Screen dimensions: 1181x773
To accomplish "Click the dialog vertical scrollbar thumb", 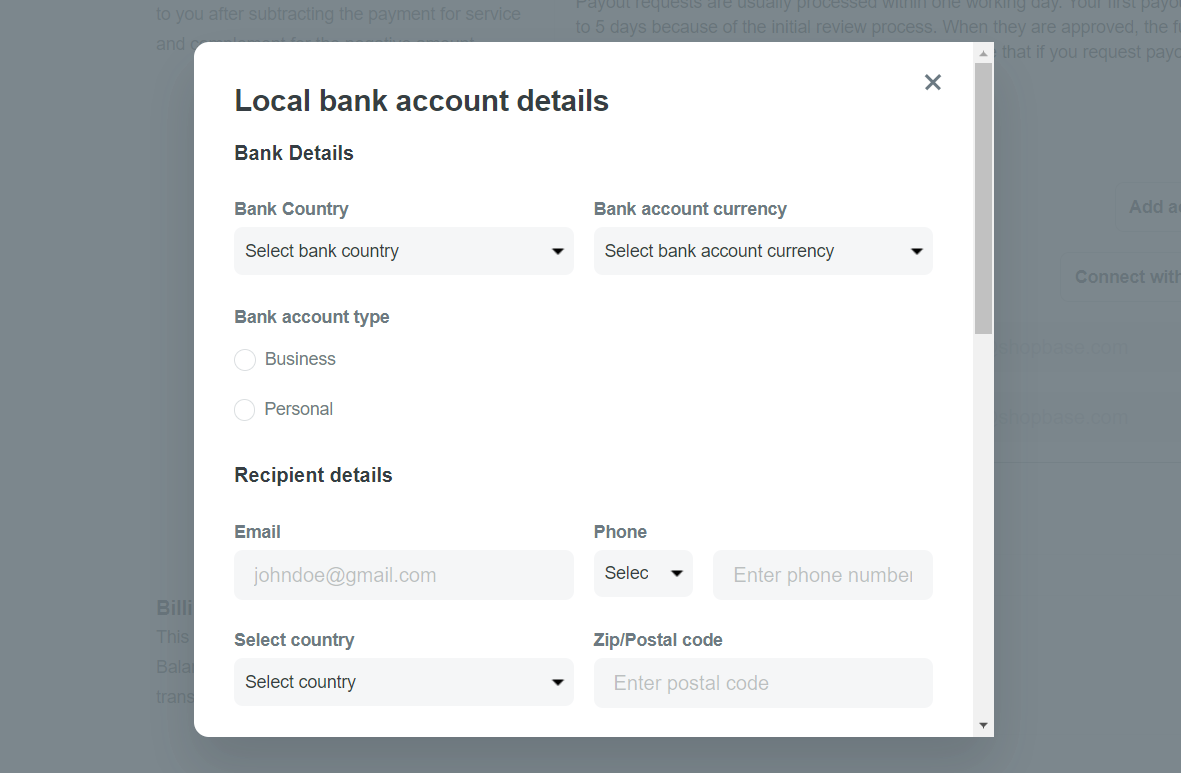I will [983, 198].
